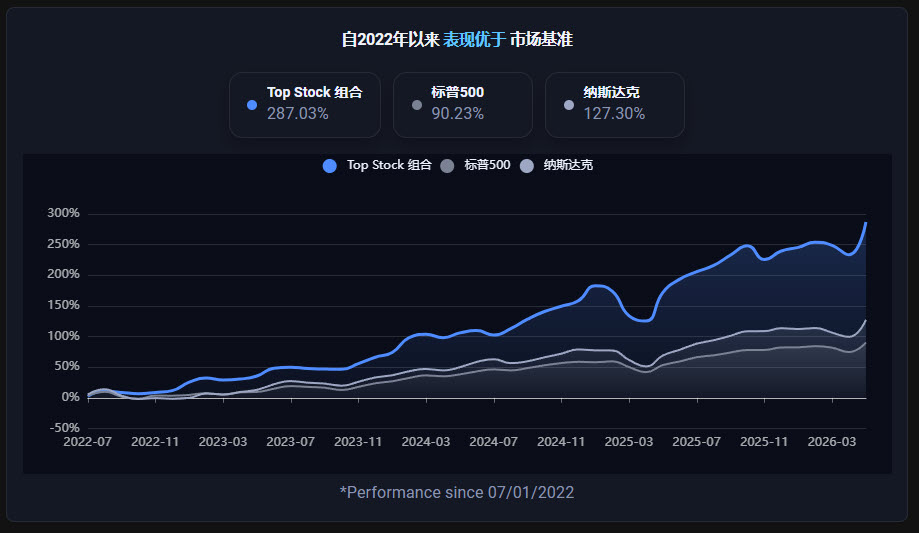The image size is (919, 533).
Task: Click the -50% y-axis label
Action: [64, 428]
